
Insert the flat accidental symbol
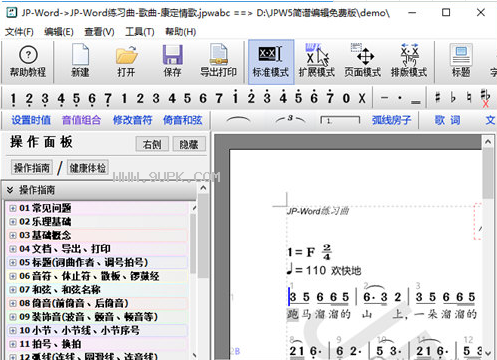point(453,98)
